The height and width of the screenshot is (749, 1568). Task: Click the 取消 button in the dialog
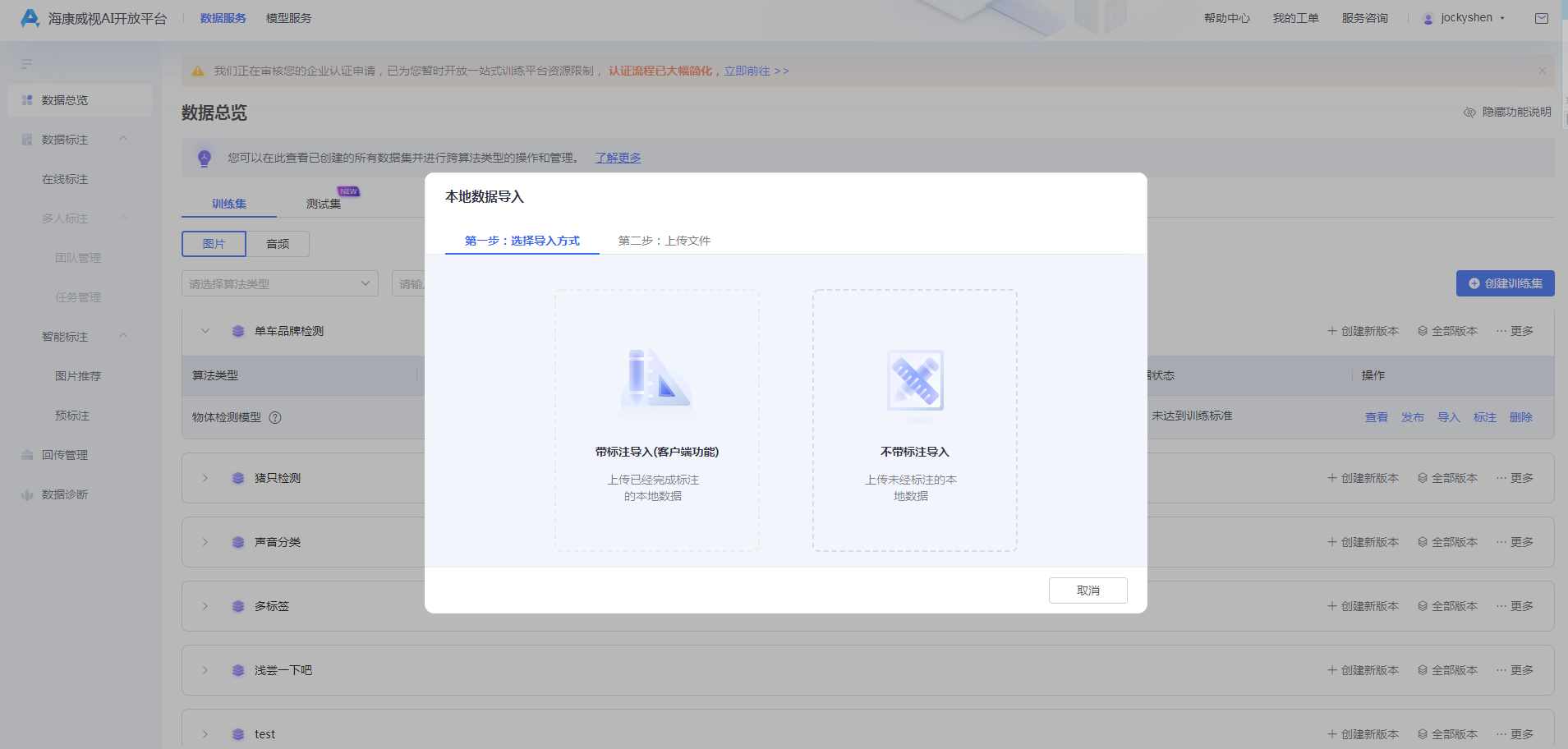(x=1087, y=590)
